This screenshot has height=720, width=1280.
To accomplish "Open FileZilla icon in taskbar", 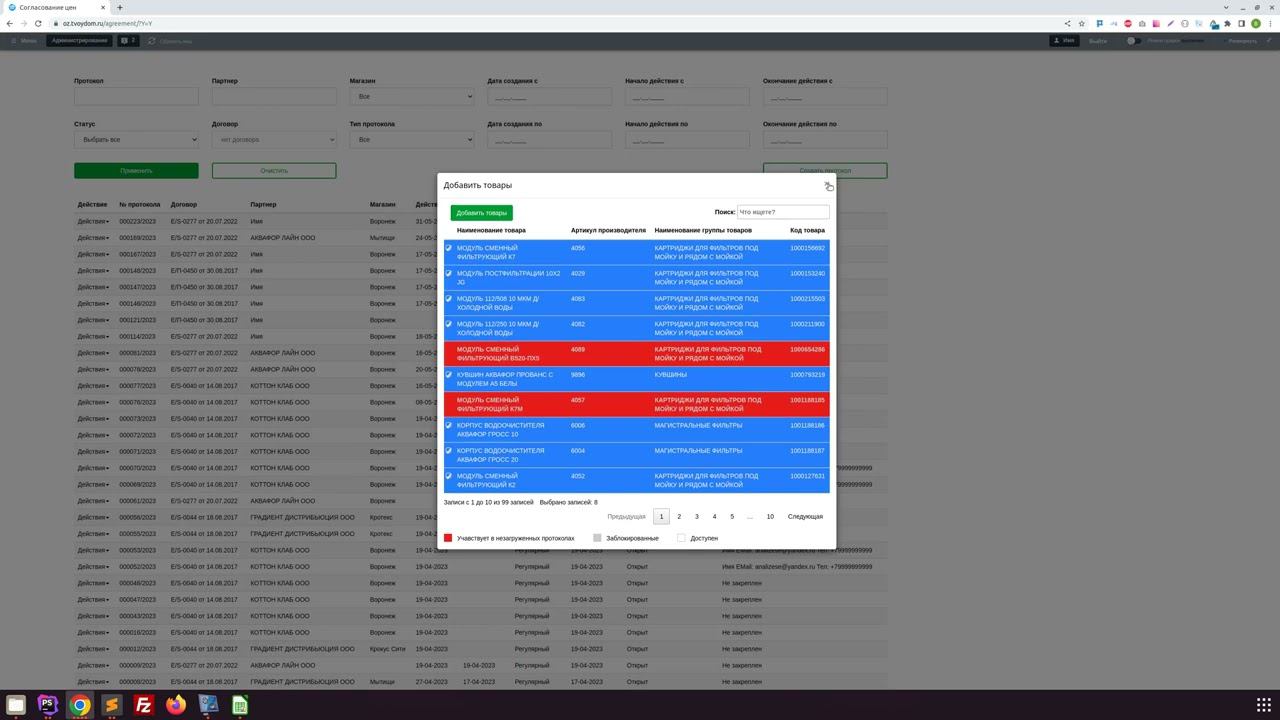I will tap(144, 705).
